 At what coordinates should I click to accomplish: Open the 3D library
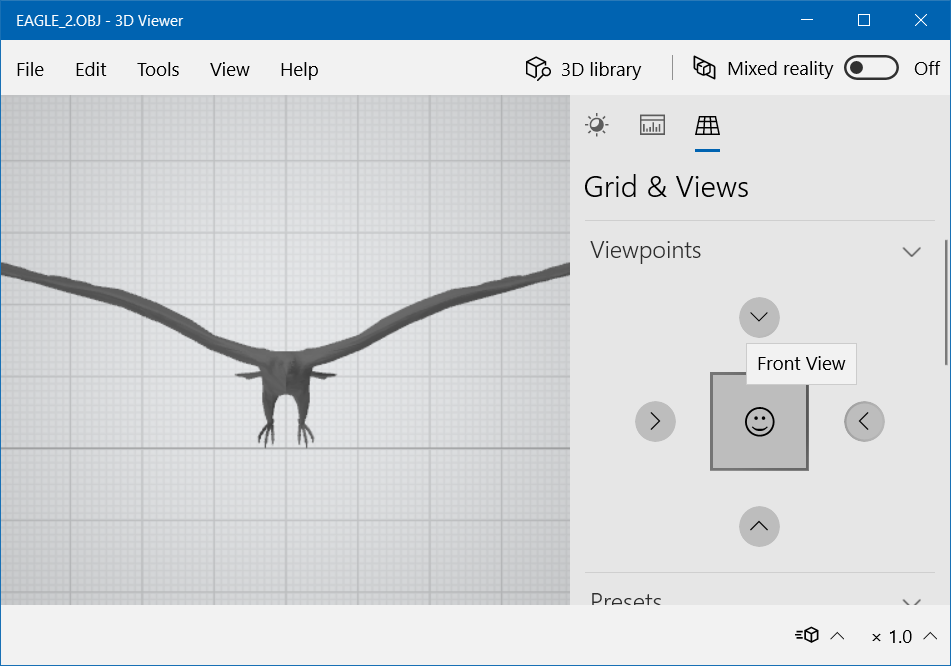click(x=584, y=69)
